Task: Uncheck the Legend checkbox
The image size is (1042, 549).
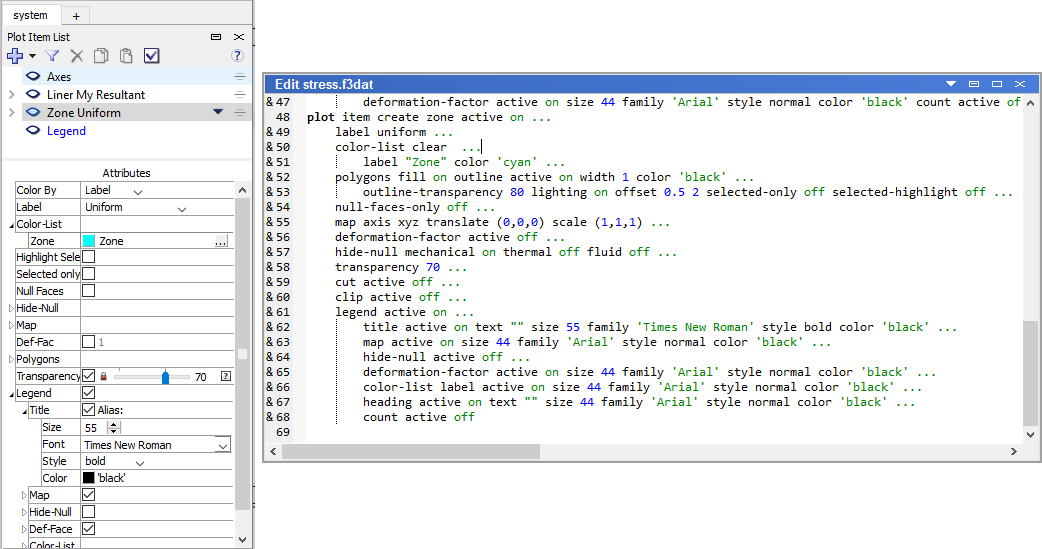Action: [88, 393]
